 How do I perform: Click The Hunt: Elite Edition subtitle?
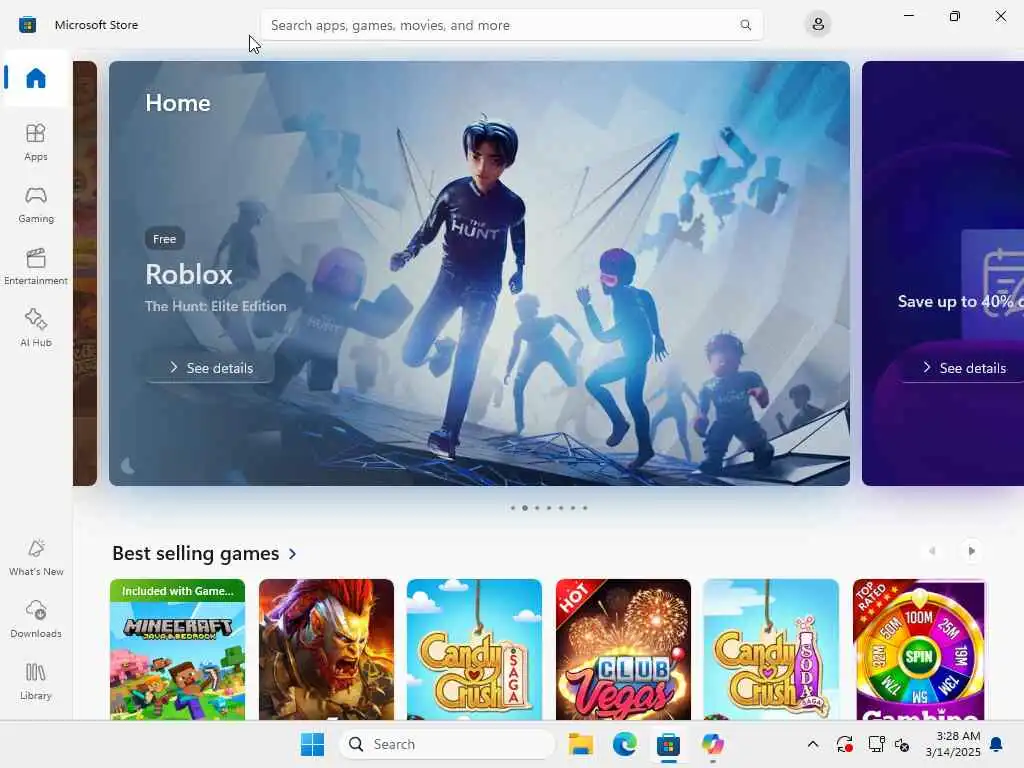point(216,306)
